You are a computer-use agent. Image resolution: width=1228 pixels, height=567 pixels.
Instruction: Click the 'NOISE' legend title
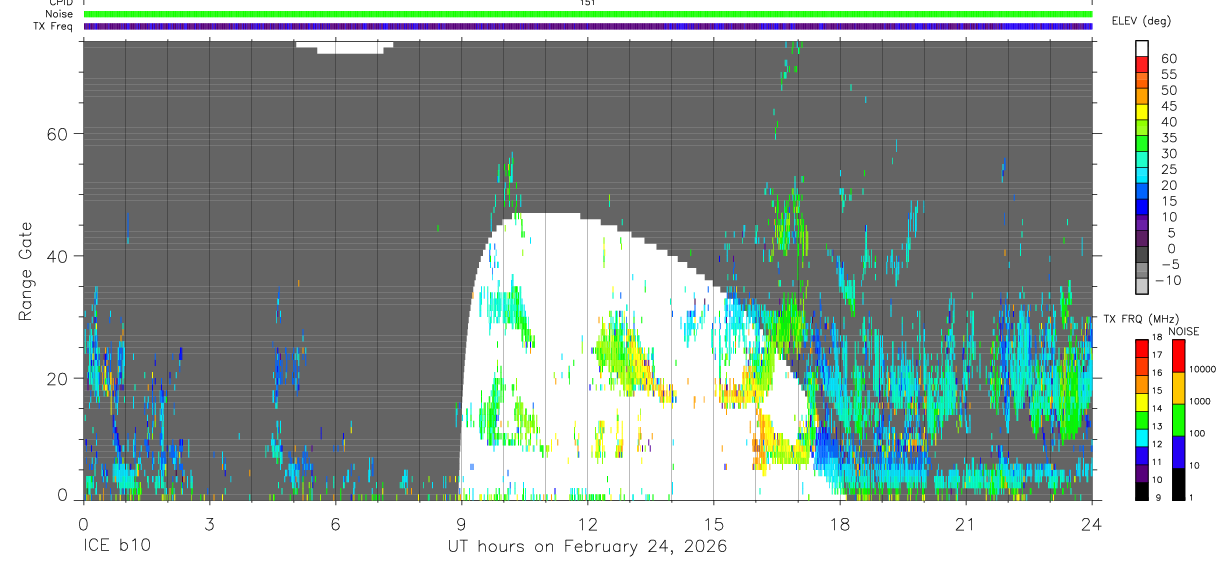[1183, 331]
